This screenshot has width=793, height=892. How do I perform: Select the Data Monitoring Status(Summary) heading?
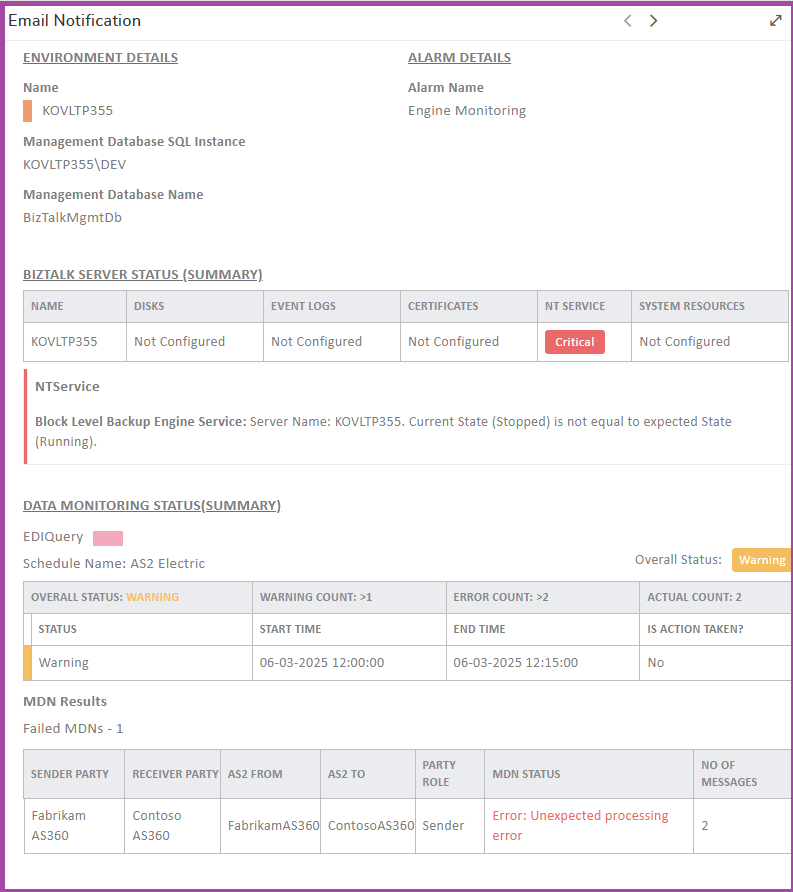pyautogui.click(x=152, y=505)
